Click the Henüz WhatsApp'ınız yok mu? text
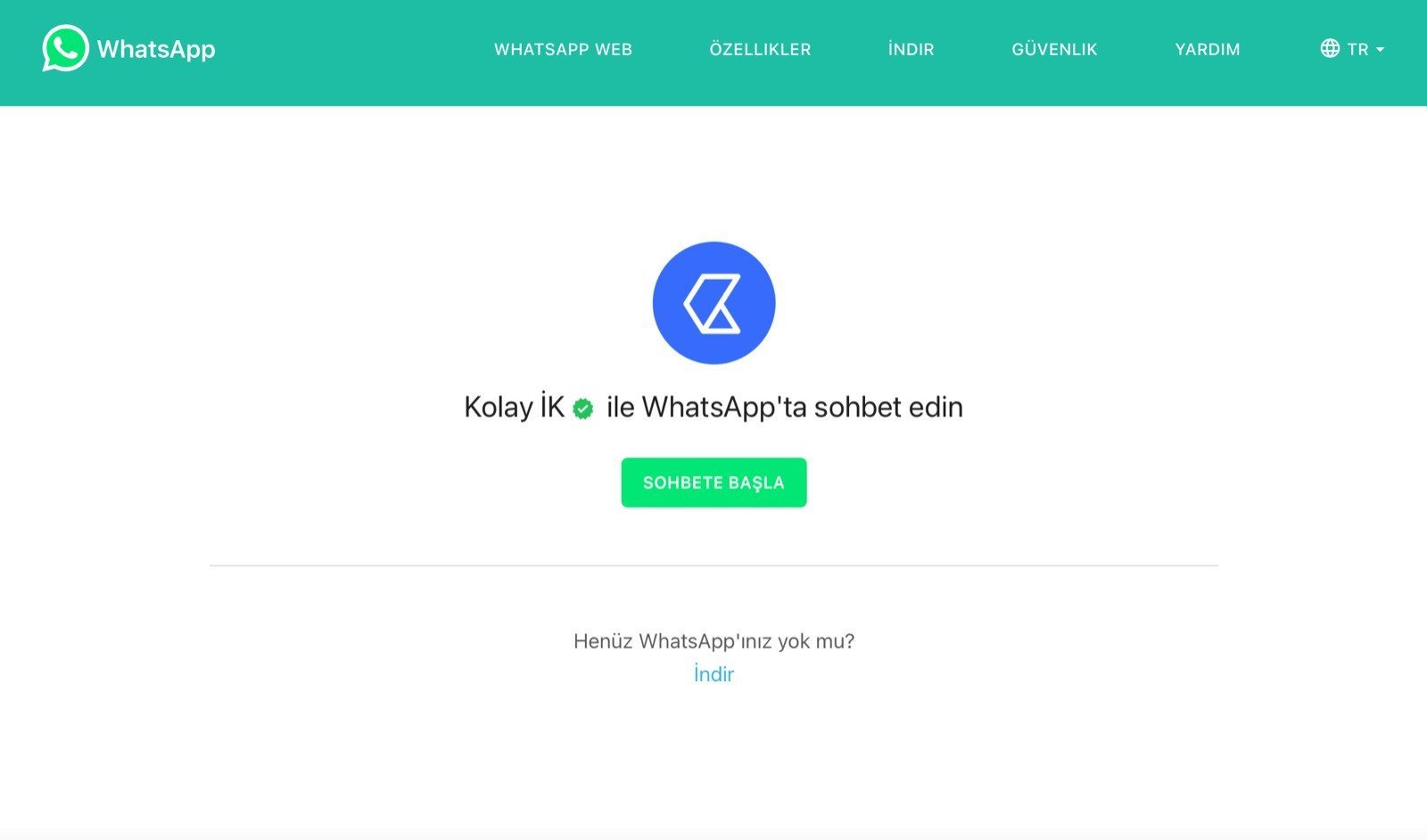 (713, 641)
